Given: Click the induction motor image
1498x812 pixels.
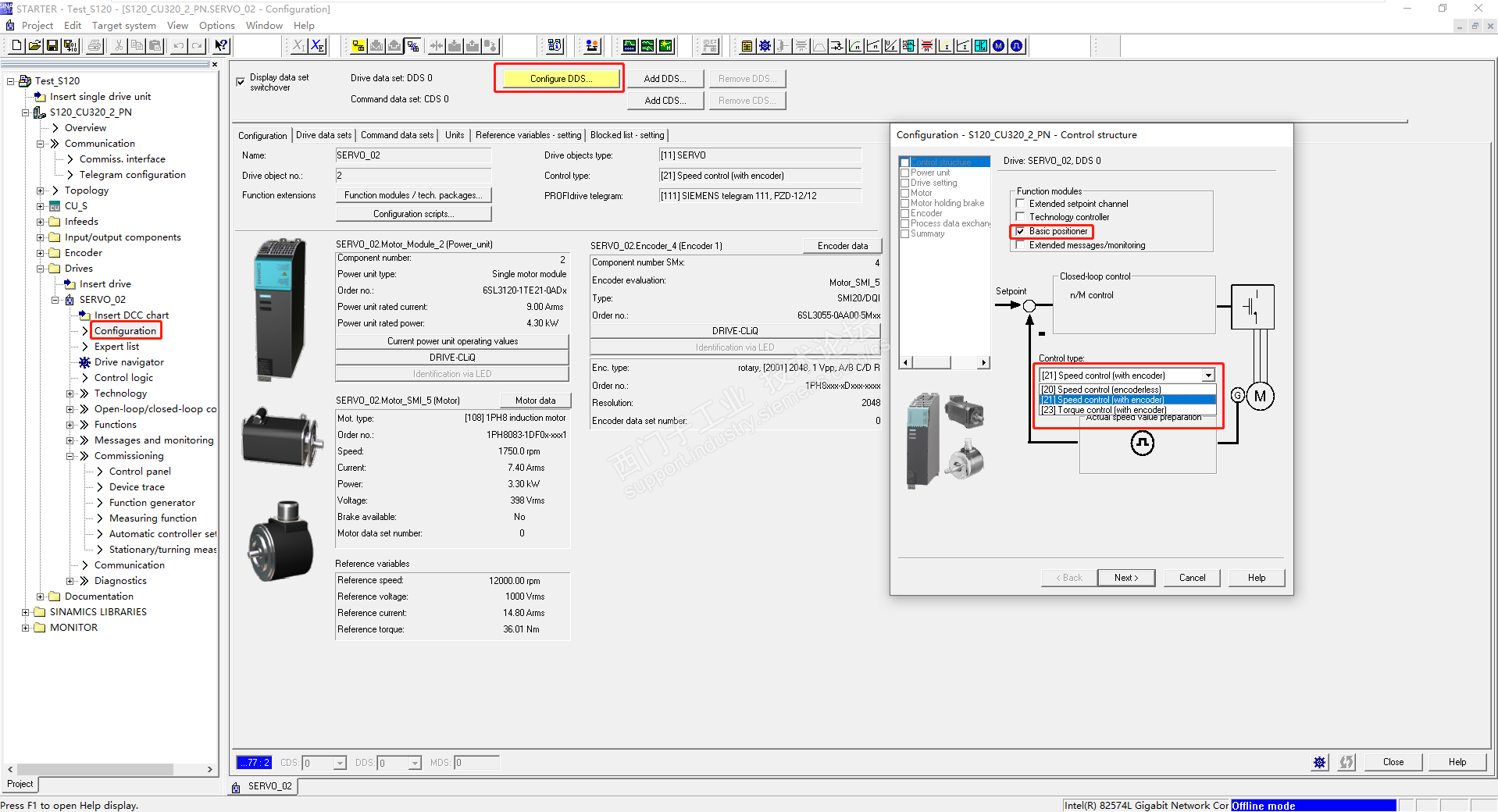Looking at the screenshot, I should [283, 437].
